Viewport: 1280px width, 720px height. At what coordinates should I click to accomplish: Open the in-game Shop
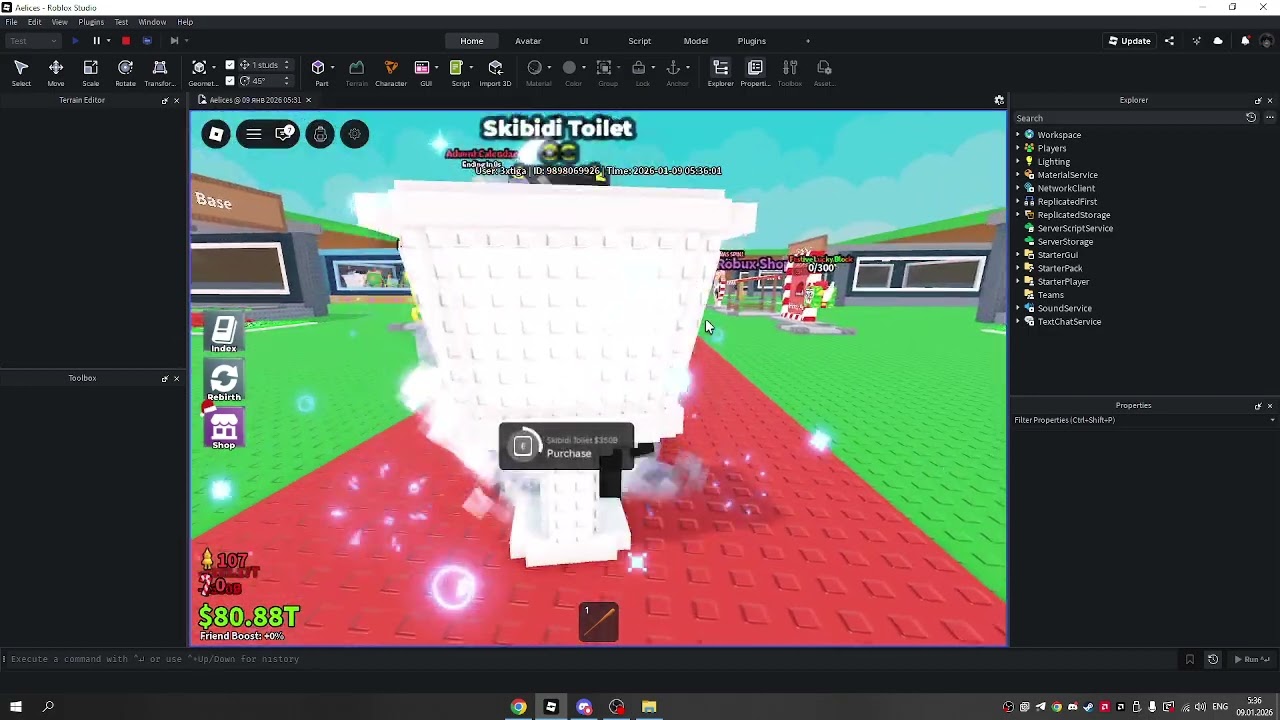coord(224,430)
